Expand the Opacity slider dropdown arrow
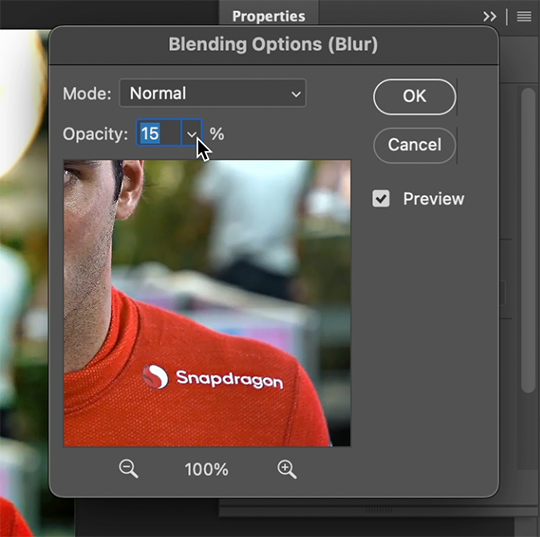540x537 pixels. coord(192,133)
